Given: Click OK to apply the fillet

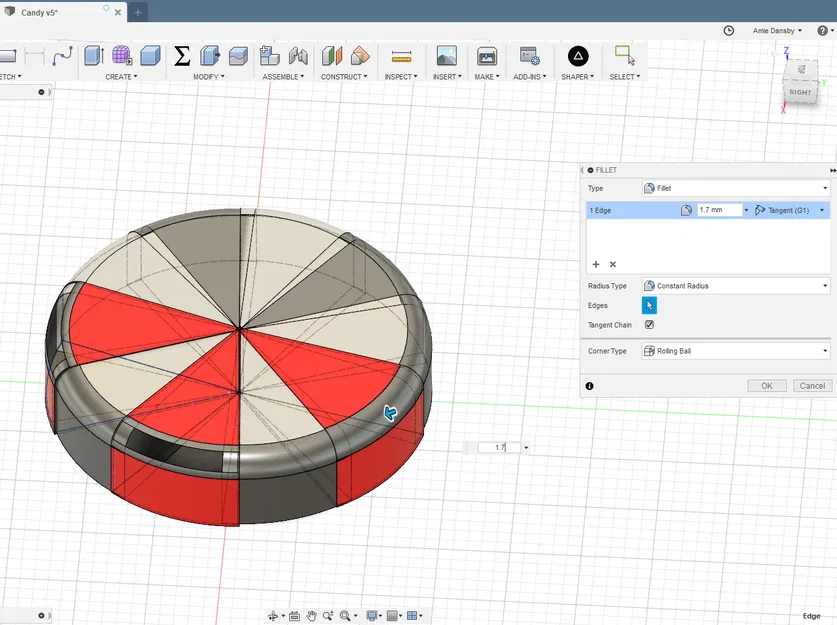Looking at the screenshot, I should [766, 385].
